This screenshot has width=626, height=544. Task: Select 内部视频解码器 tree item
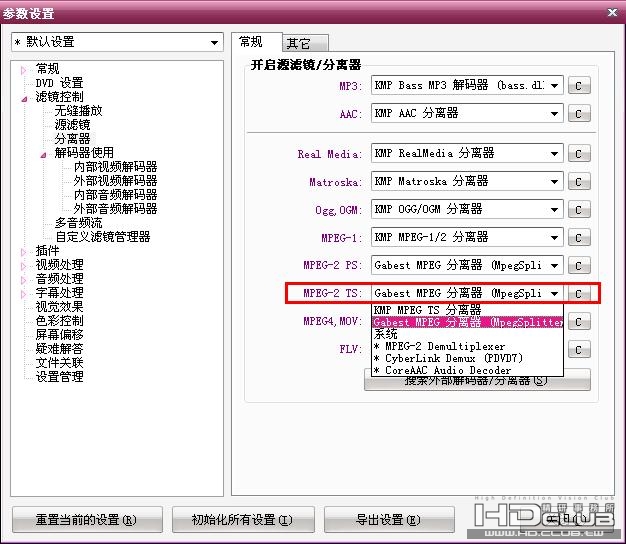point(115,166)
